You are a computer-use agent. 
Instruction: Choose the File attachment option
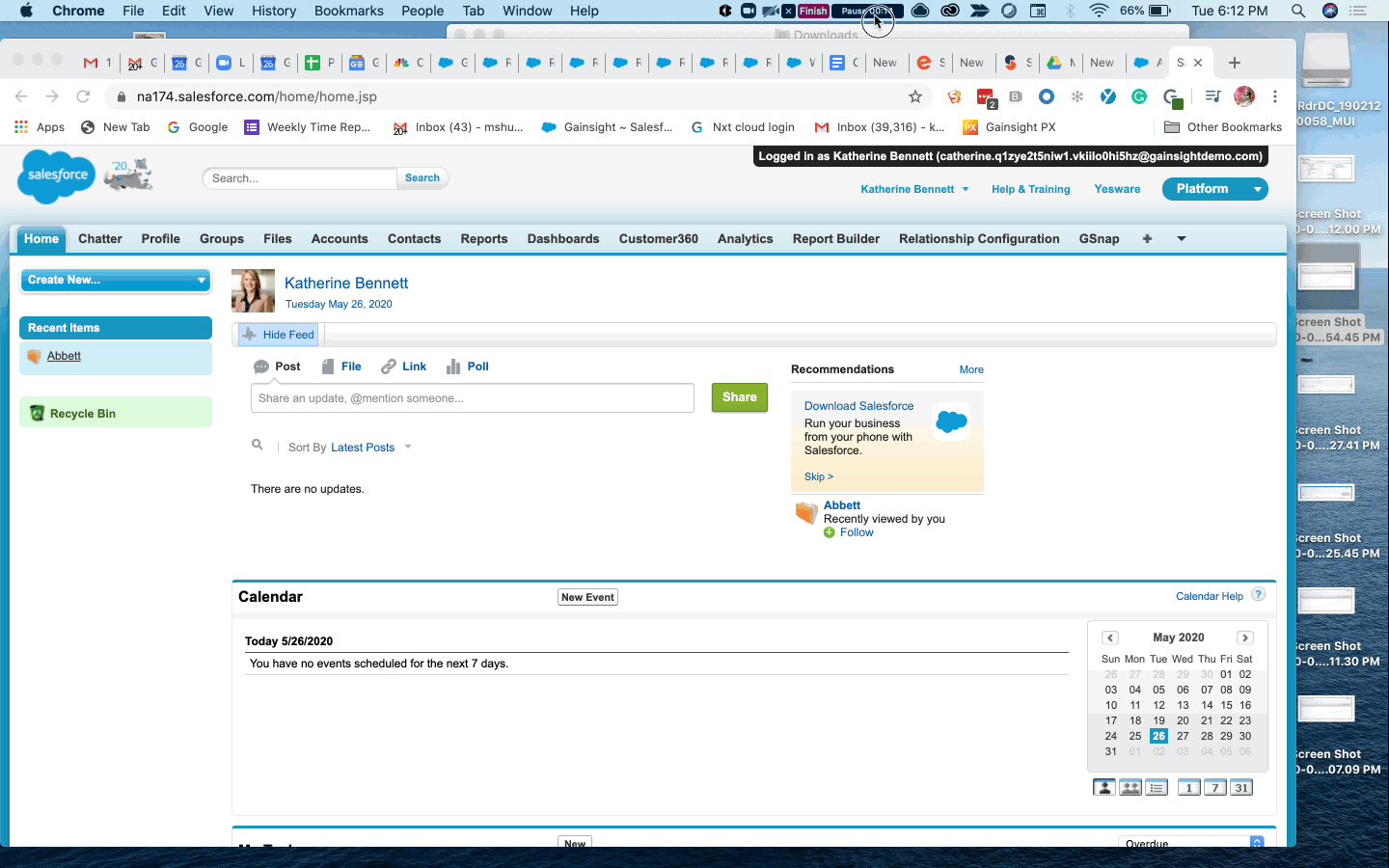point(341,366)
